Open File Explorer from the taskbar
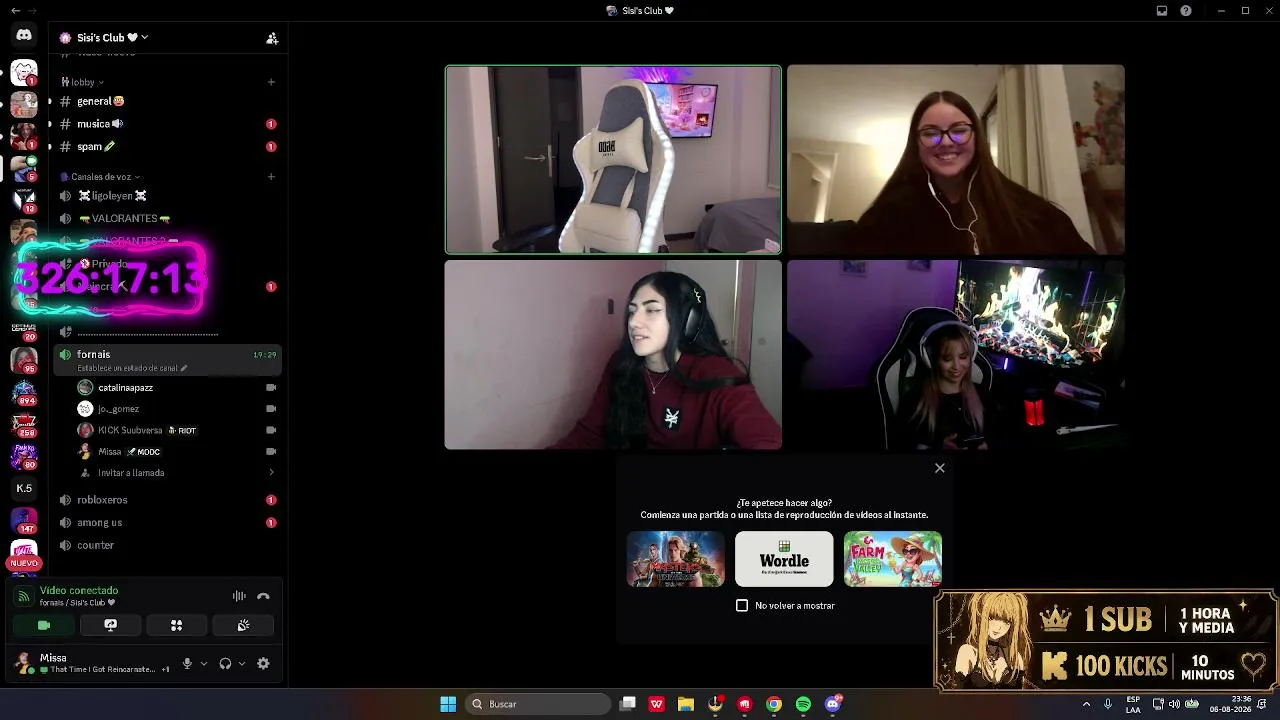The width and height of the screenshot is (1280, 720). pyautogui.click(x=686, y=704)
